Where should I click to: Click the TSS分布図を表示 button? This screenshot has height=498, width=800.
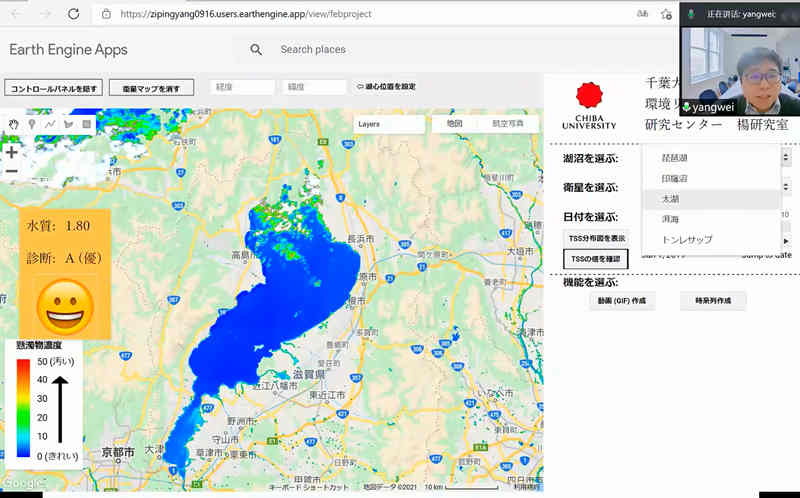(597, 238)
